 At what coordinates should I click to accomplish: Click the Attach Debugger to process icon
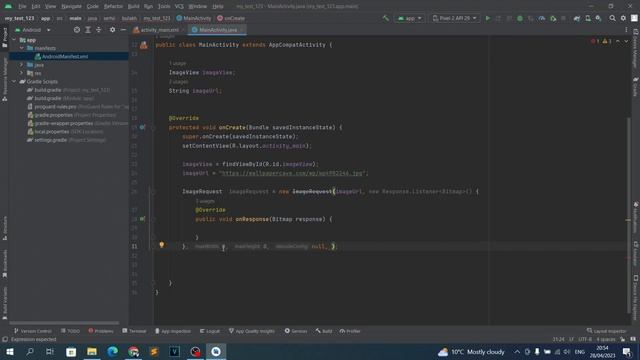pos(553,18)
